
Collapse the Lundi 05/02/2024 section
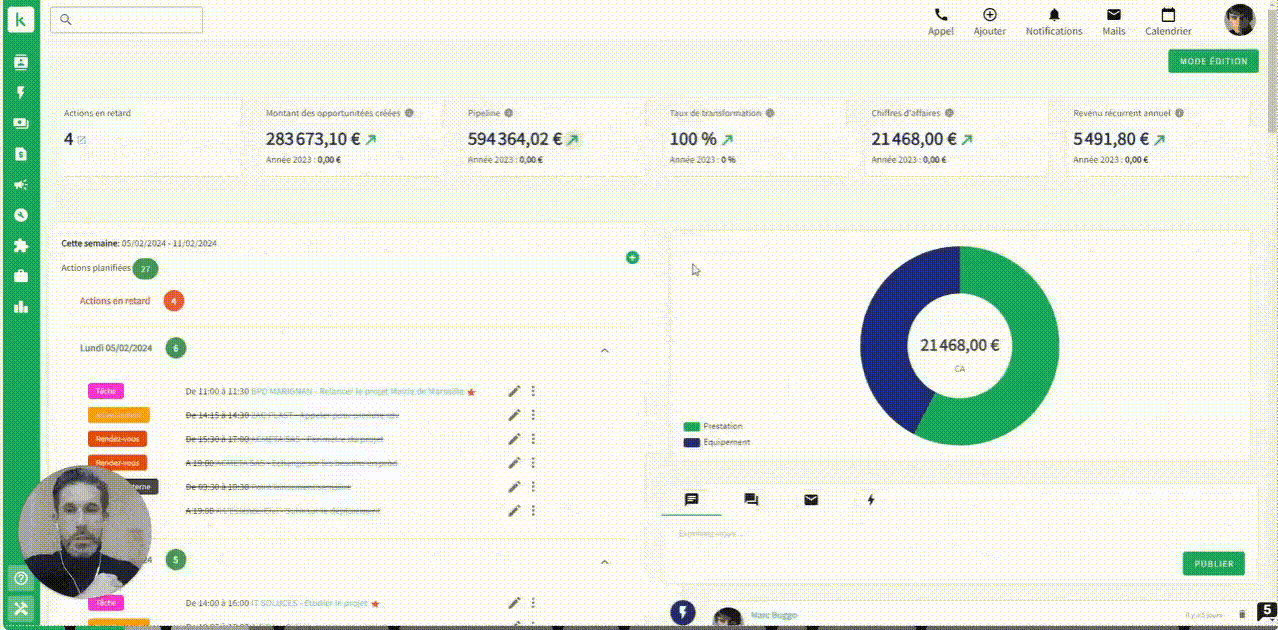604,350
